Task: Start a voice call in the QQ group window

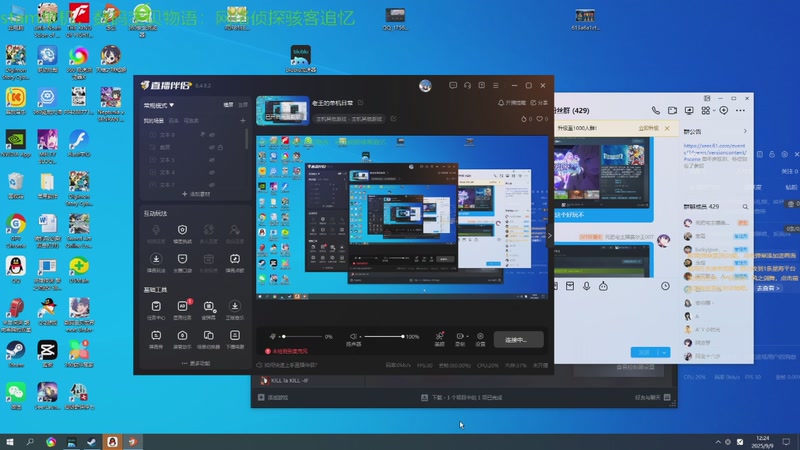Action: [x=656, y=110]
